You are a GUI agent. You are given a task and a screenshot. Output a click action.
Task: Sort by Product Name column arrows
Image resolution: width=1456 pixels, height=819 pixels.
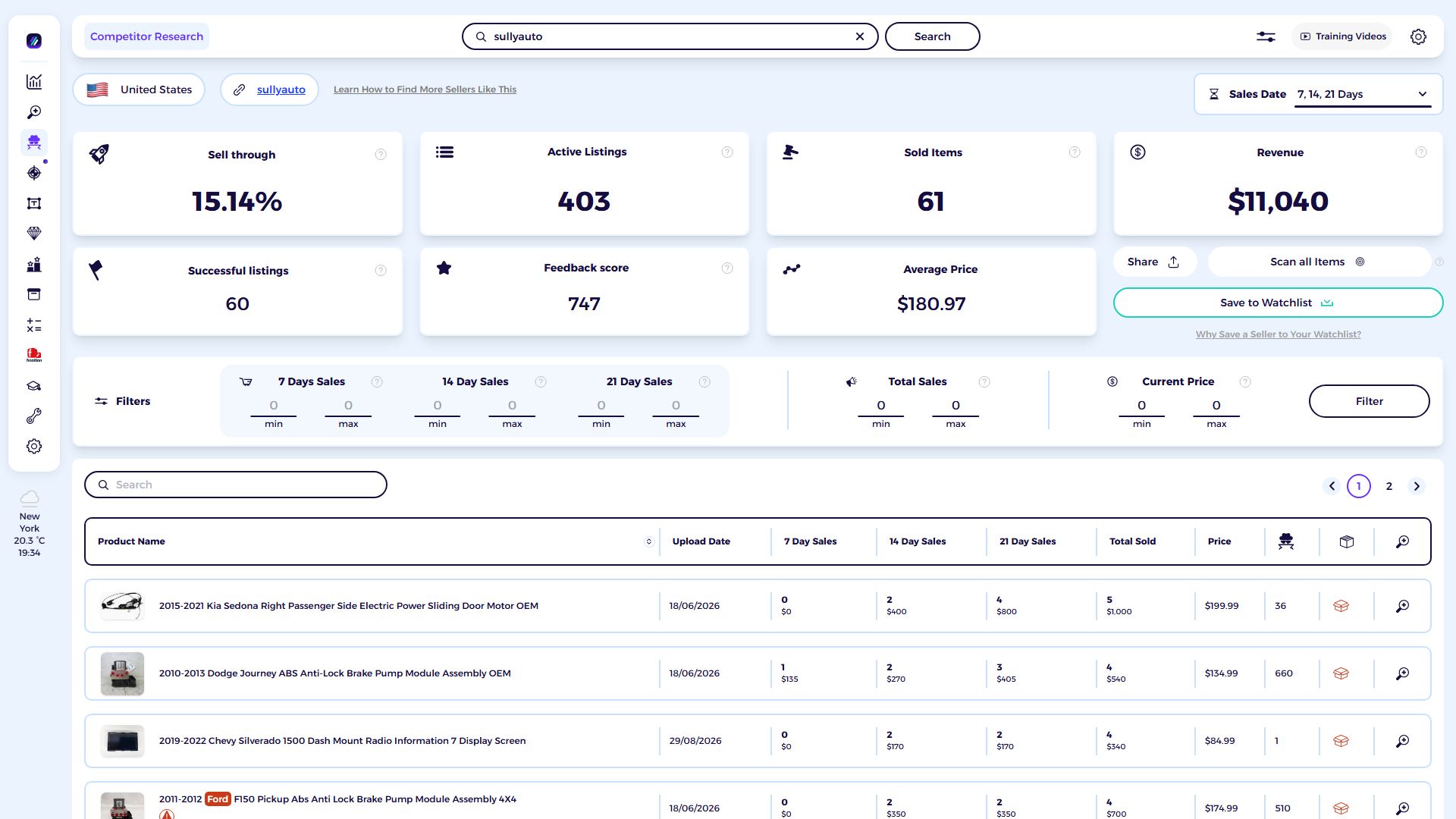click(x=649, y=541)
